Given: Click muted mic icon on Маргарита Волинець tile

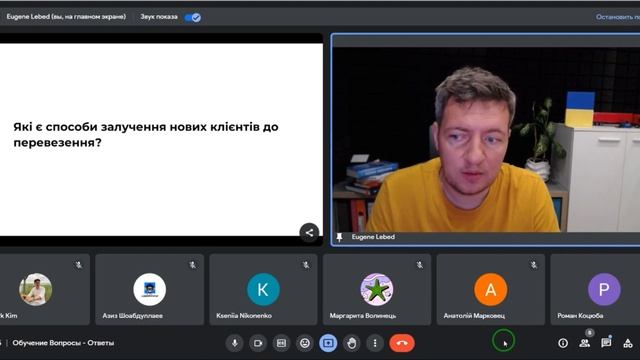Looking at the screenshot, I should (x=420, y=265).
